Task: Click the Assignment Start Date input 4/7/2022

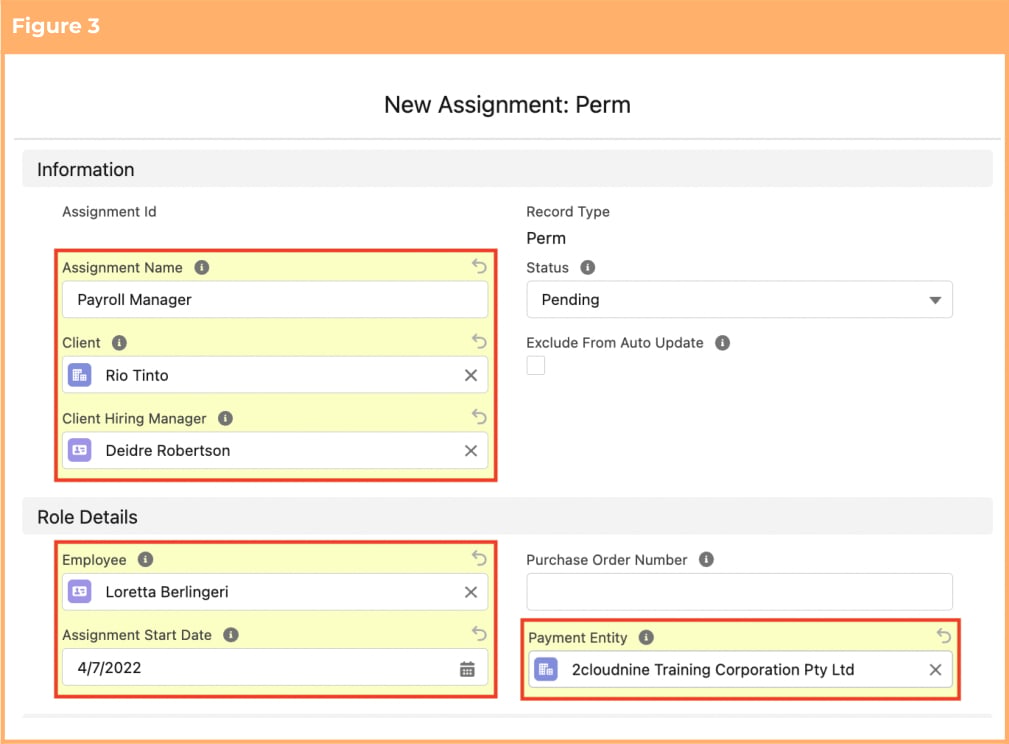Action: (x=275, y=667)
